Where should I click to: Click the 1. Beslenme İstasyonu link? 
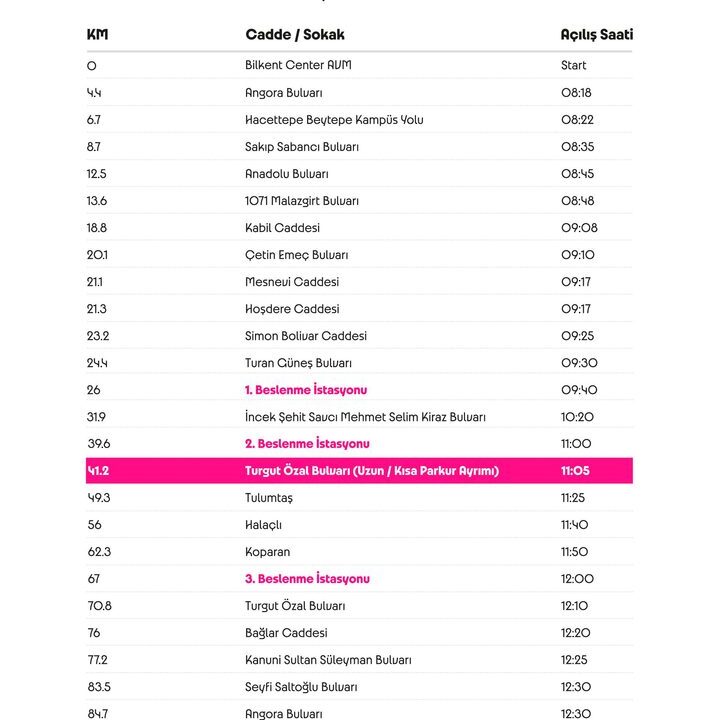[306, 390]
